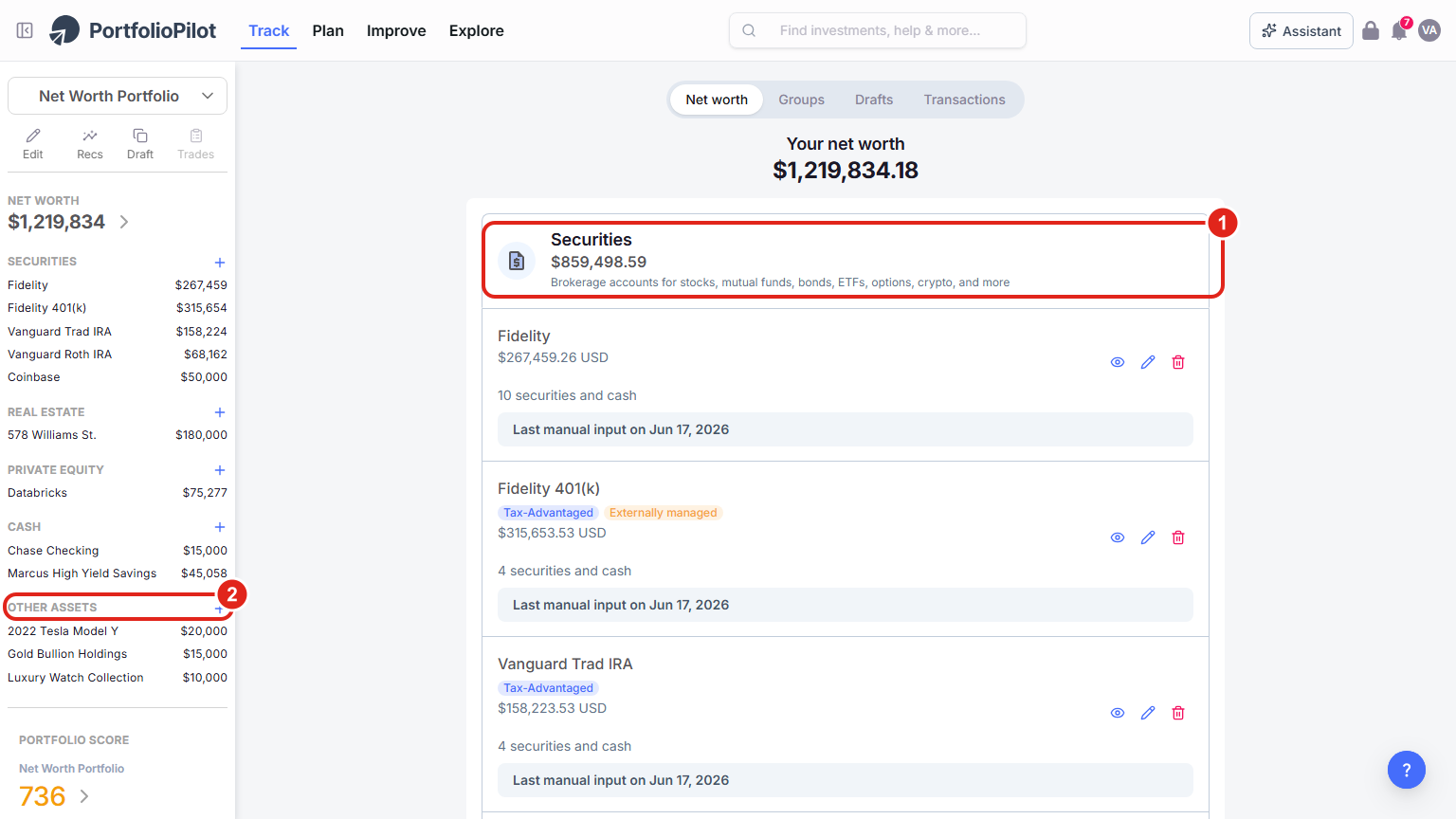Viewport: 1456px width, 819px height.
Task: Open 578 Williams St. property
Action: [118, 435]
